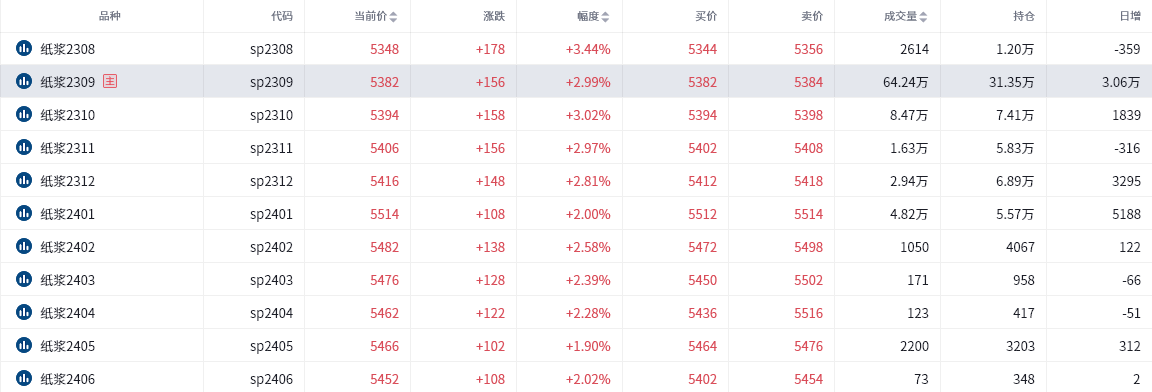Open chart icon for 纸浆2403
Image resolution: width=1152 pixels, height=392 pixels.
coord(24,280)
